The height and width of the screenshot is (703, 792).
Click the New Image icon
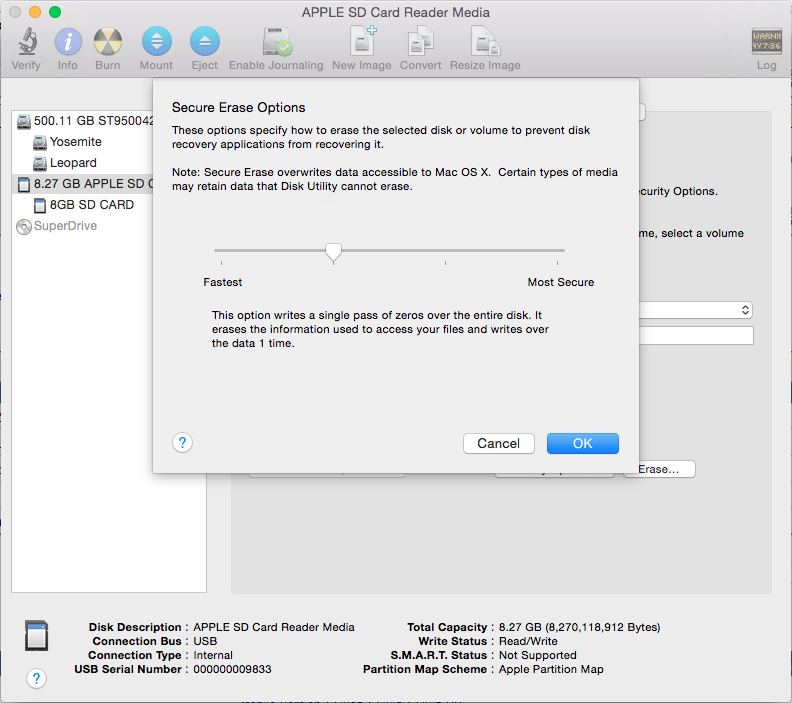coord(363,40)
